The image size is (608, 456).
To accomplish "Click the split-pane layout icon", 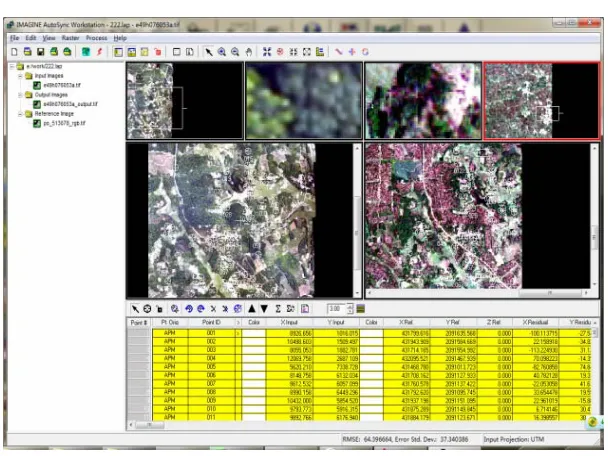I will (x=190, y=52).
